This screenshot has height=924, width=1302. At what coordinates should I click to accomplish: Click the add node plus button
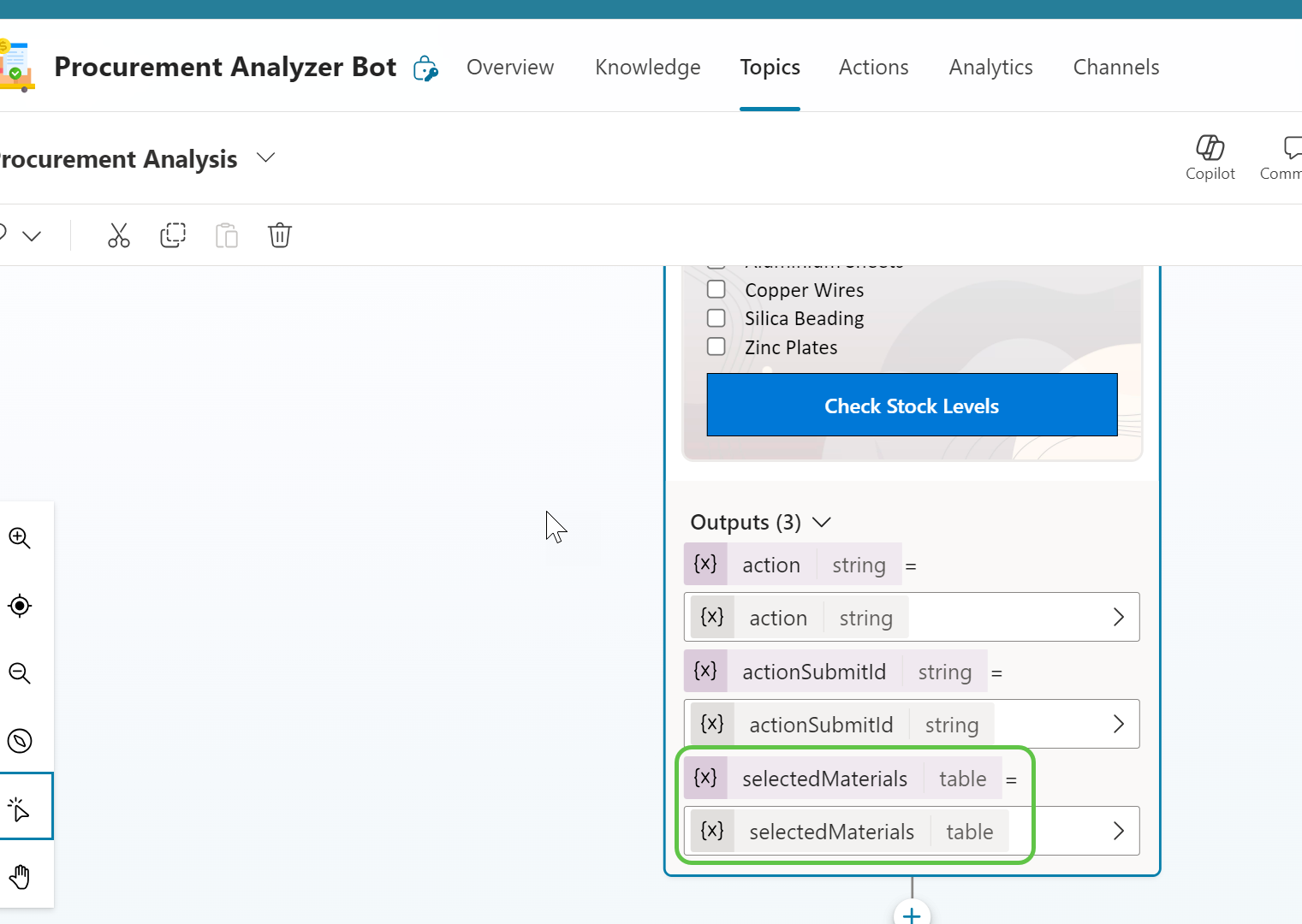pyautogui.click(x=912, y=915)
